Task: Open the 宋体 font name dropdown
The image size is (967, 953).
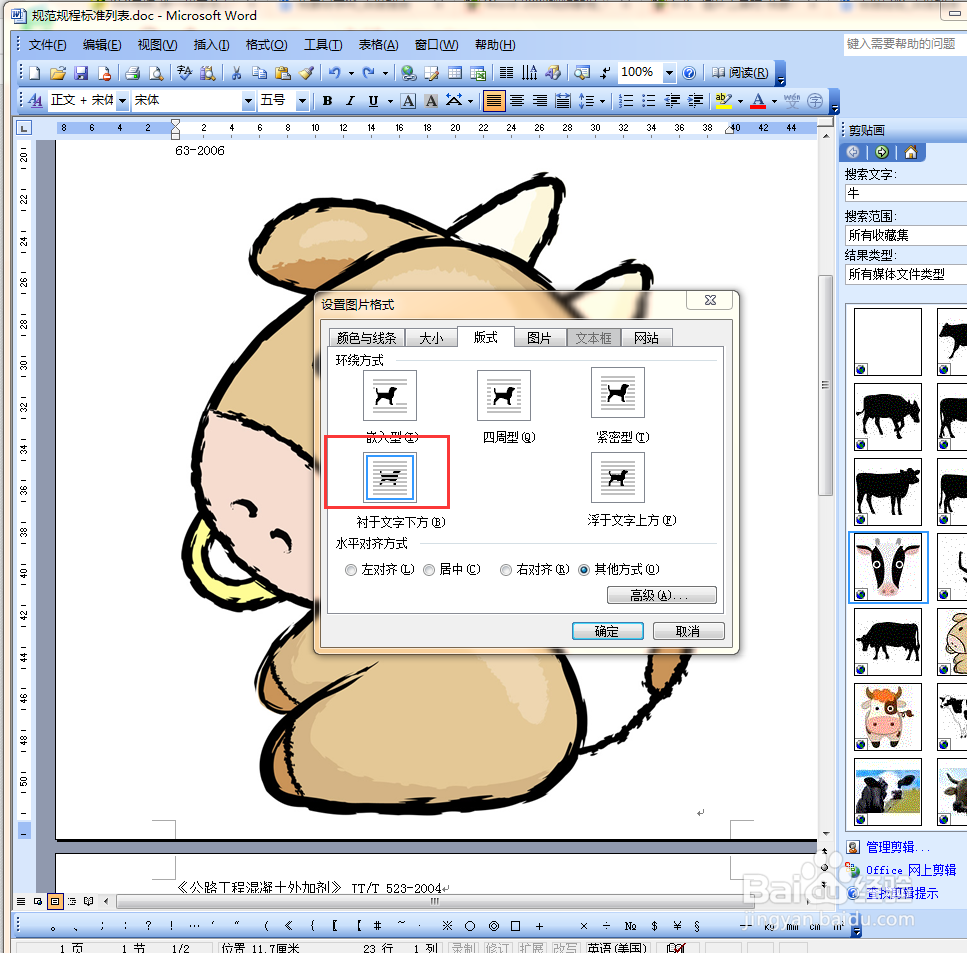Action: (248, 101)
